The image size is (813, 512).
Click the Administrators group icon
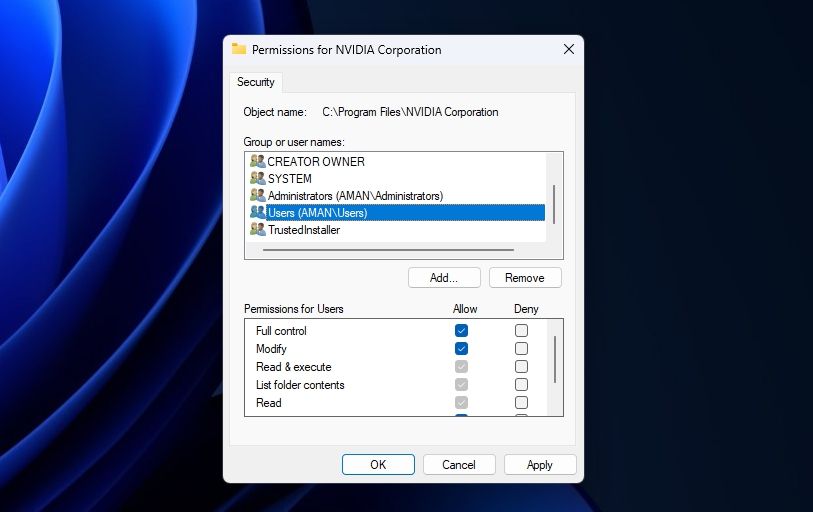258,196
